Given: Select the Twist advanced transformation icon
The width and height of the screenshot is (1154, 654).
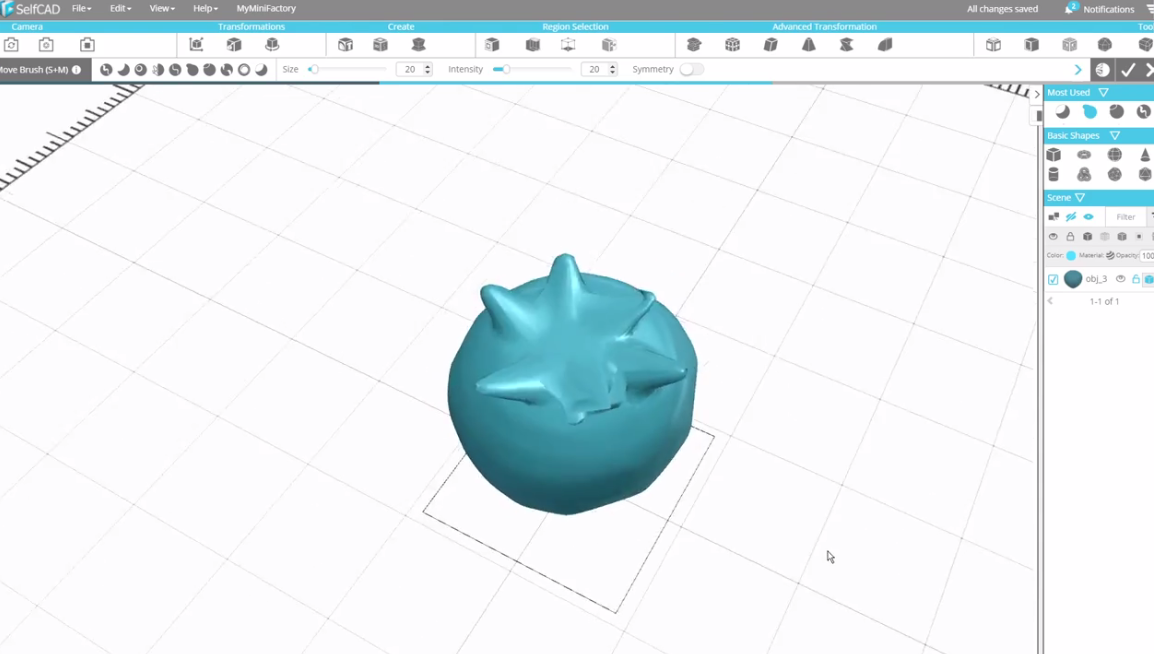Looking at the screenshot, I should point(846,45).
